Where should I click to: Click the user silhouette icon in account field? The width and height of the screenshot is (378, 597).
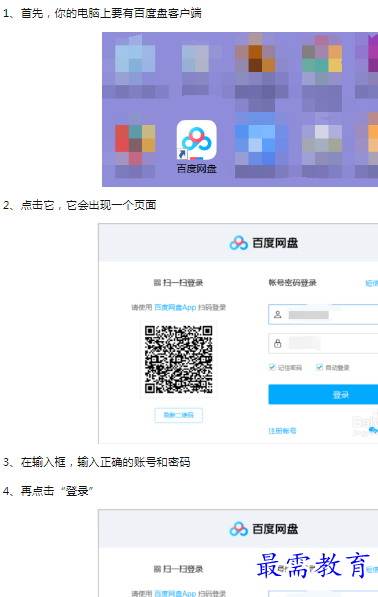[x=278, y=314]
